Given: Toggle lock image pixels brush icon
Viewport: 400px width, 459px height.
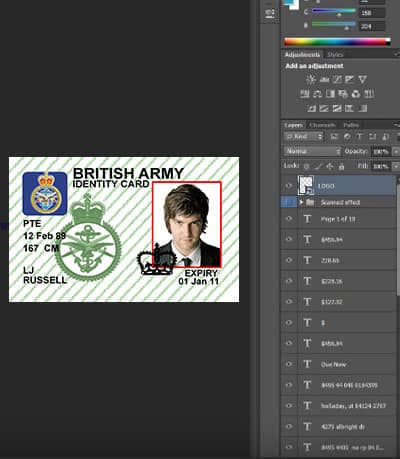Looking at the screenshot, I should tap(318, 166).
